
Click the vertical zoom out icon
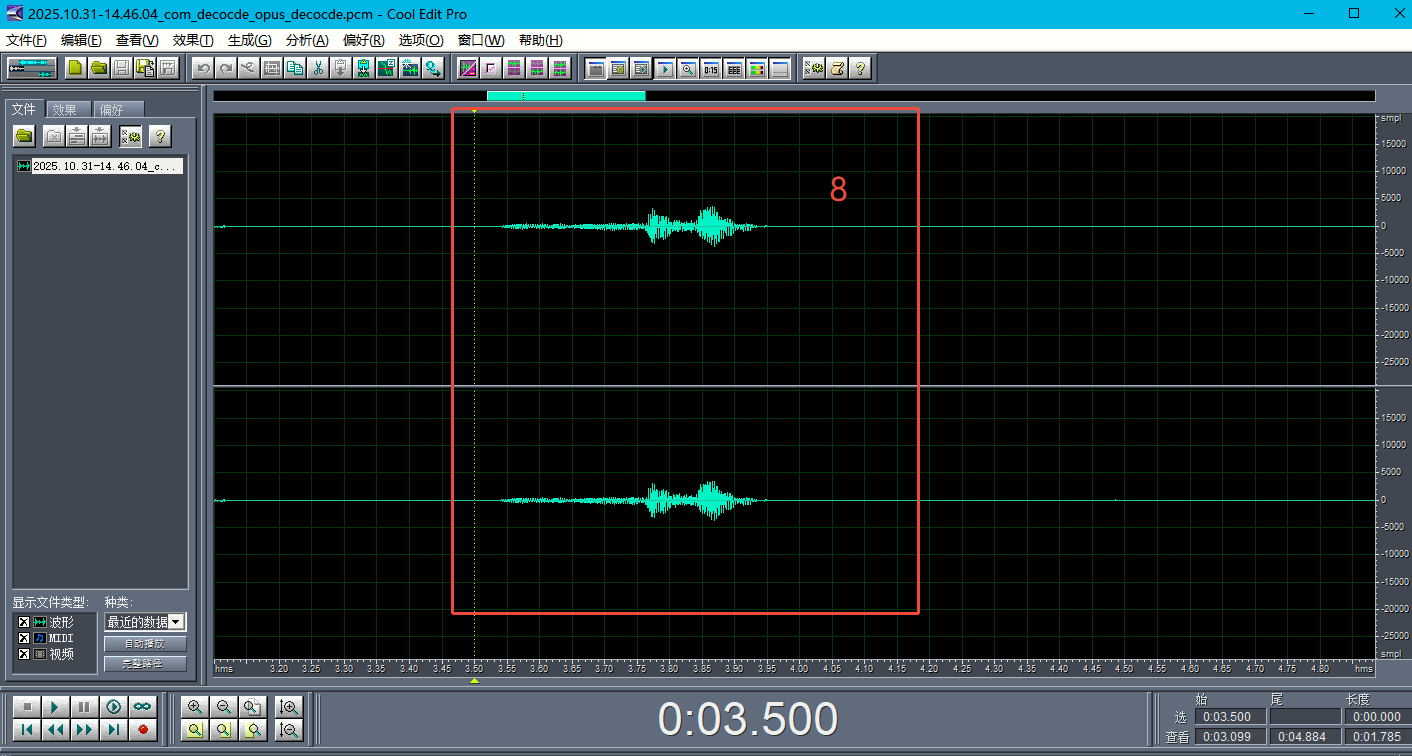[290, 730]
